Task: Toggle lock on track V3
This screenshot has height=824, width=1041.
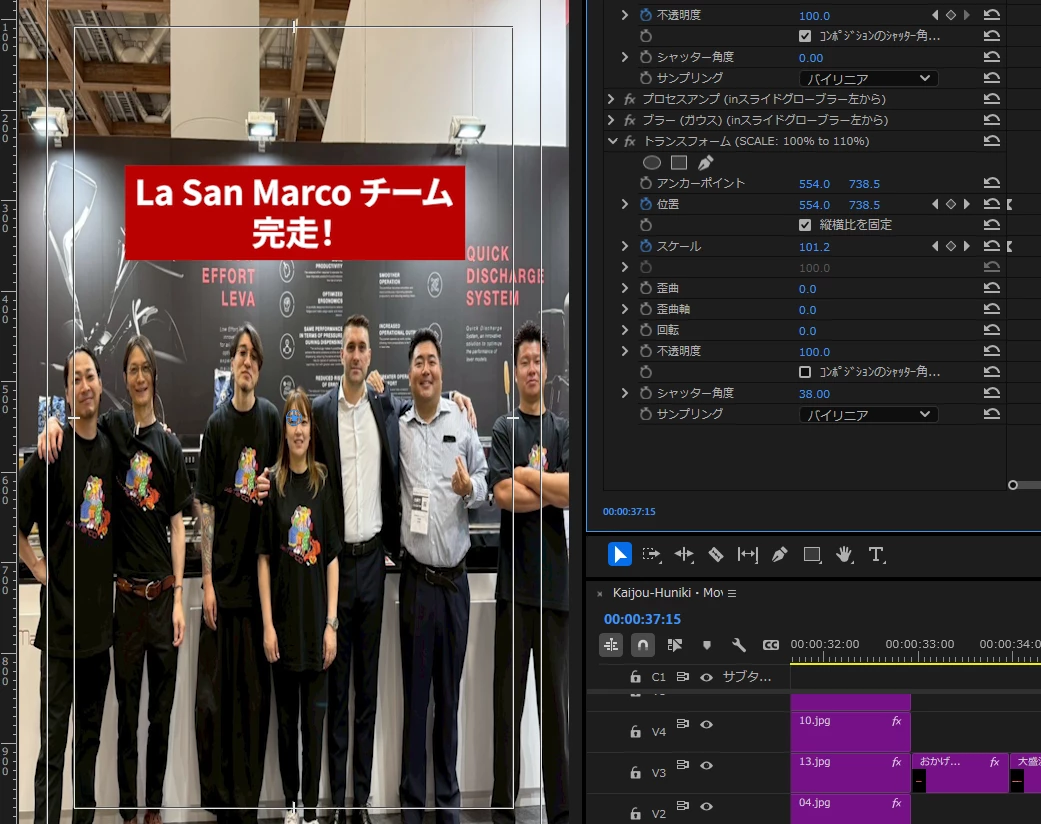Action: [x=635, y=773]
